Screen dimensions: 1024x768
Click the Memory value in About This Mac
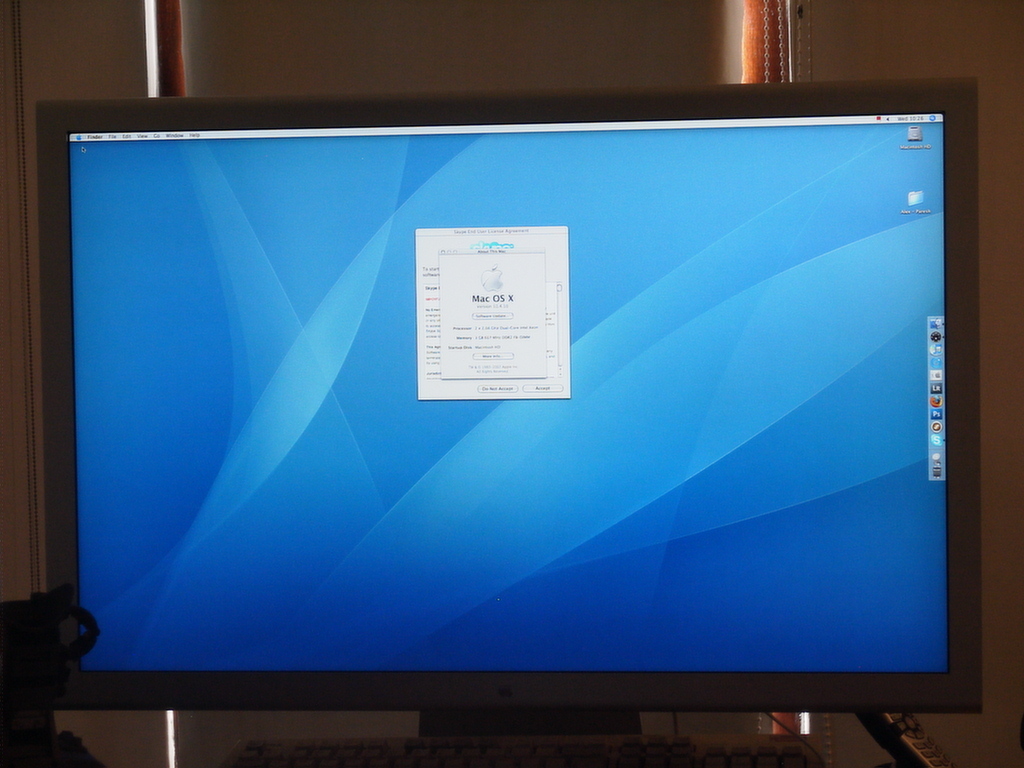click(x=503, y=338)
